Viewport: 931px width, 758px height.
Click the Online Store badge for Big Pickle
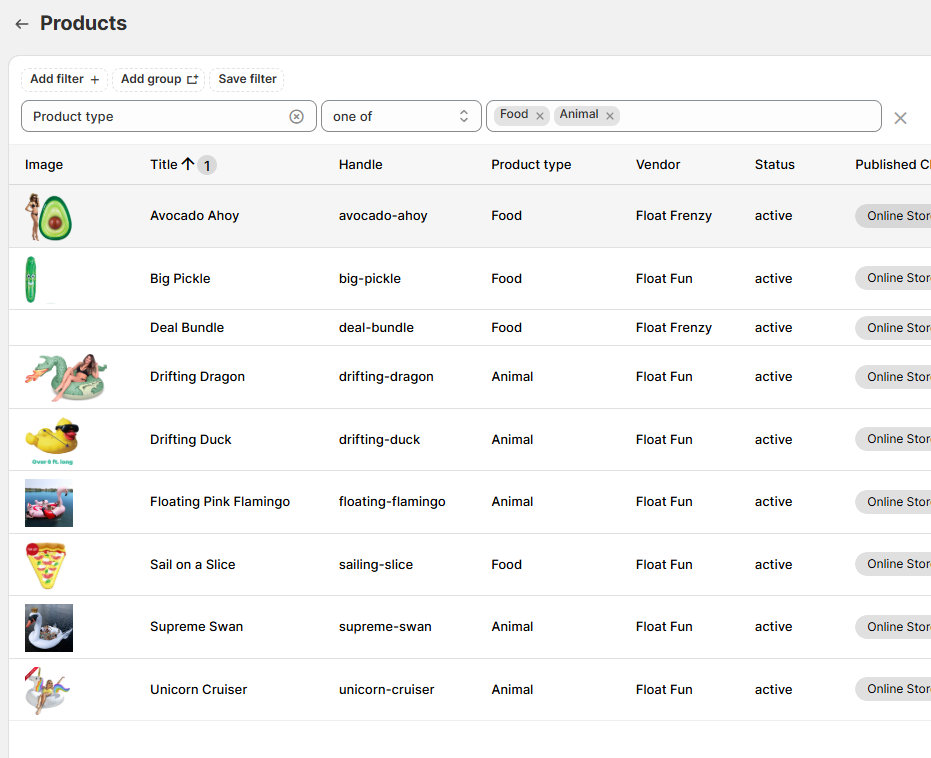coord(895,278)
